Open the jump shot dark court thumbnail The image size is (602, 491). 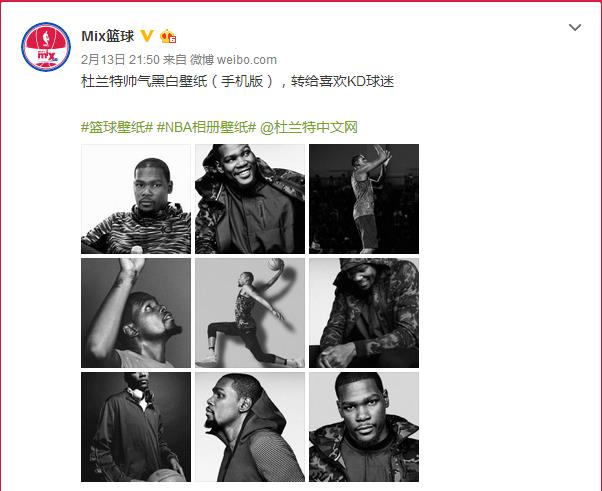click(364, 199)
